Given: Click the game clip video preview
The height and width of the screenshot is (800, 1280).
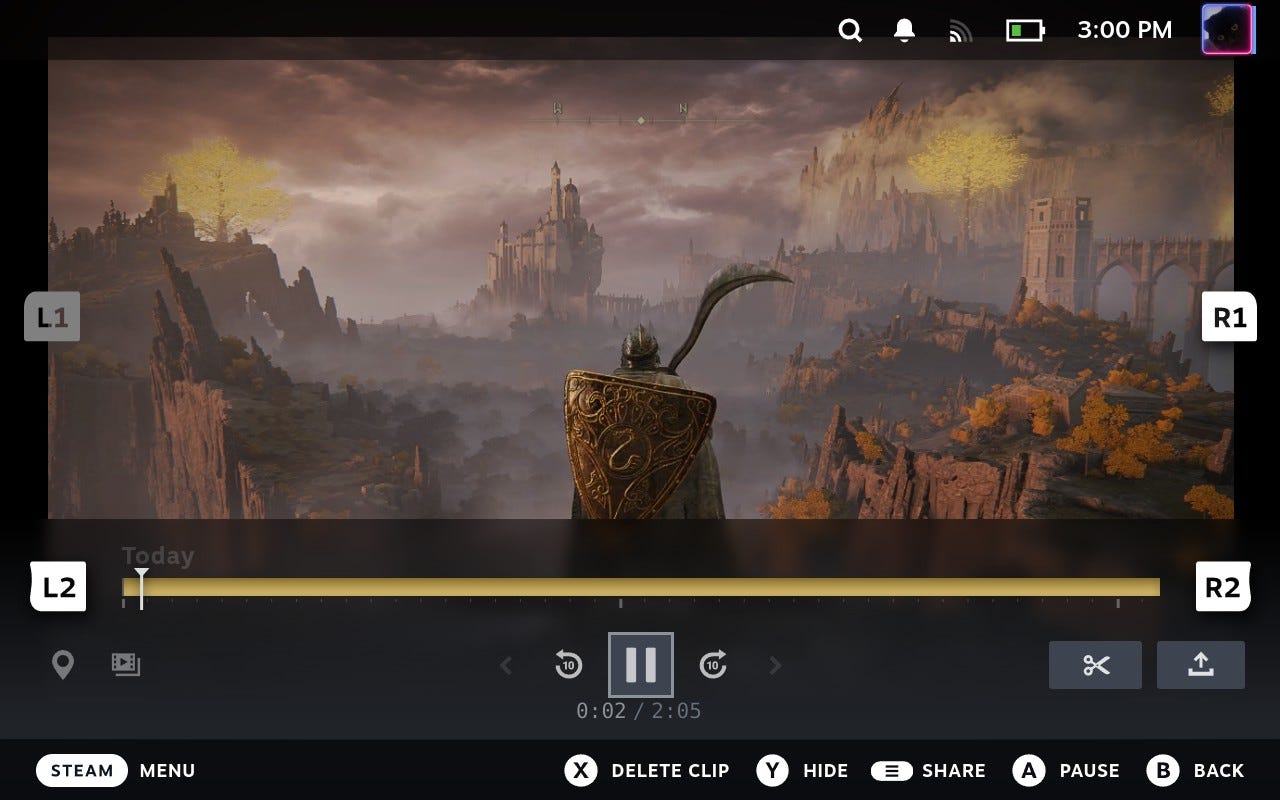Looking at the screenshot, I should [x=641, y=289].
